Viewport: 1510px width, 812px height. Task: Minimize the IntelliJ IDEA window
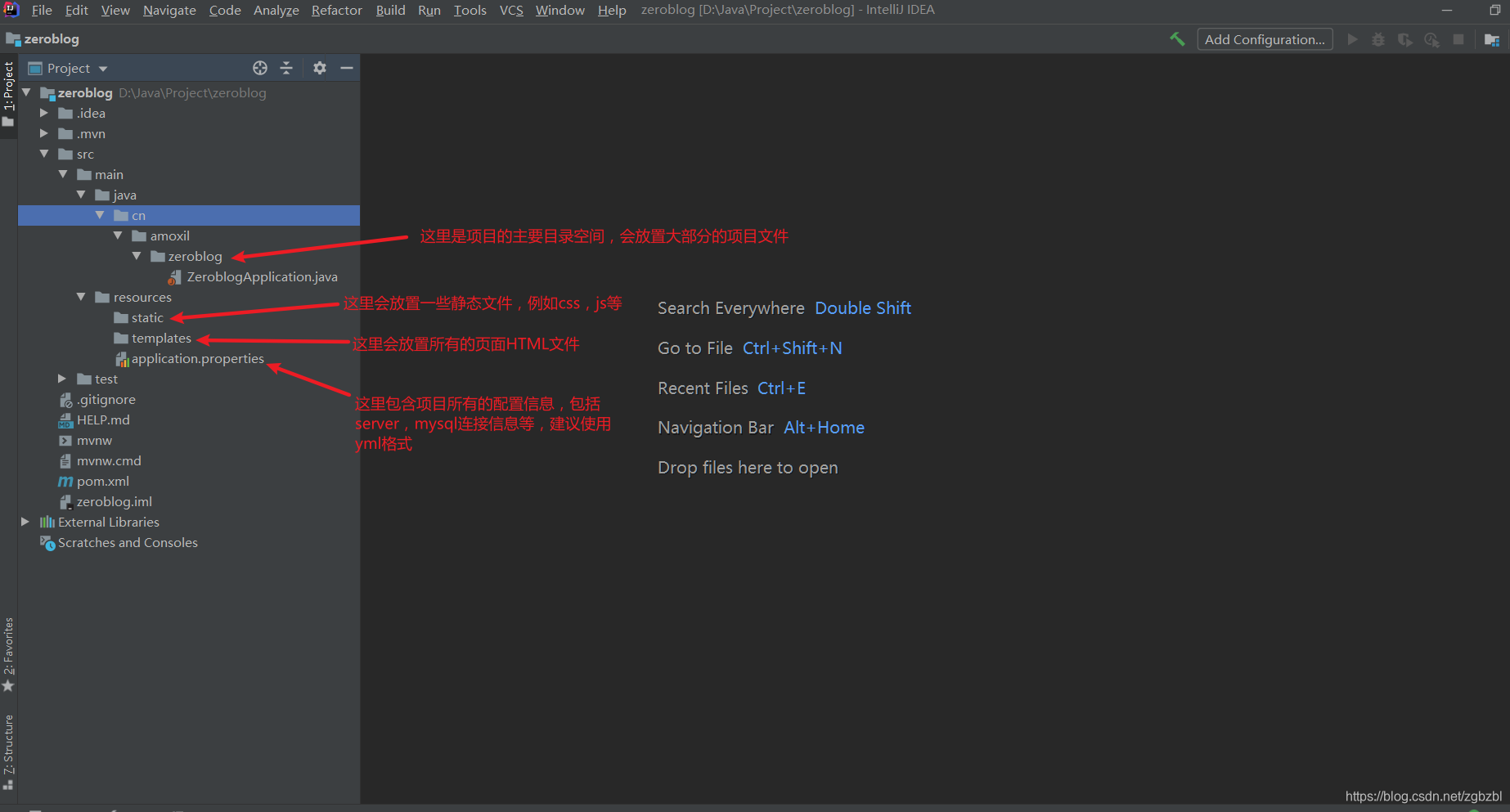(x=1447, y=10)
